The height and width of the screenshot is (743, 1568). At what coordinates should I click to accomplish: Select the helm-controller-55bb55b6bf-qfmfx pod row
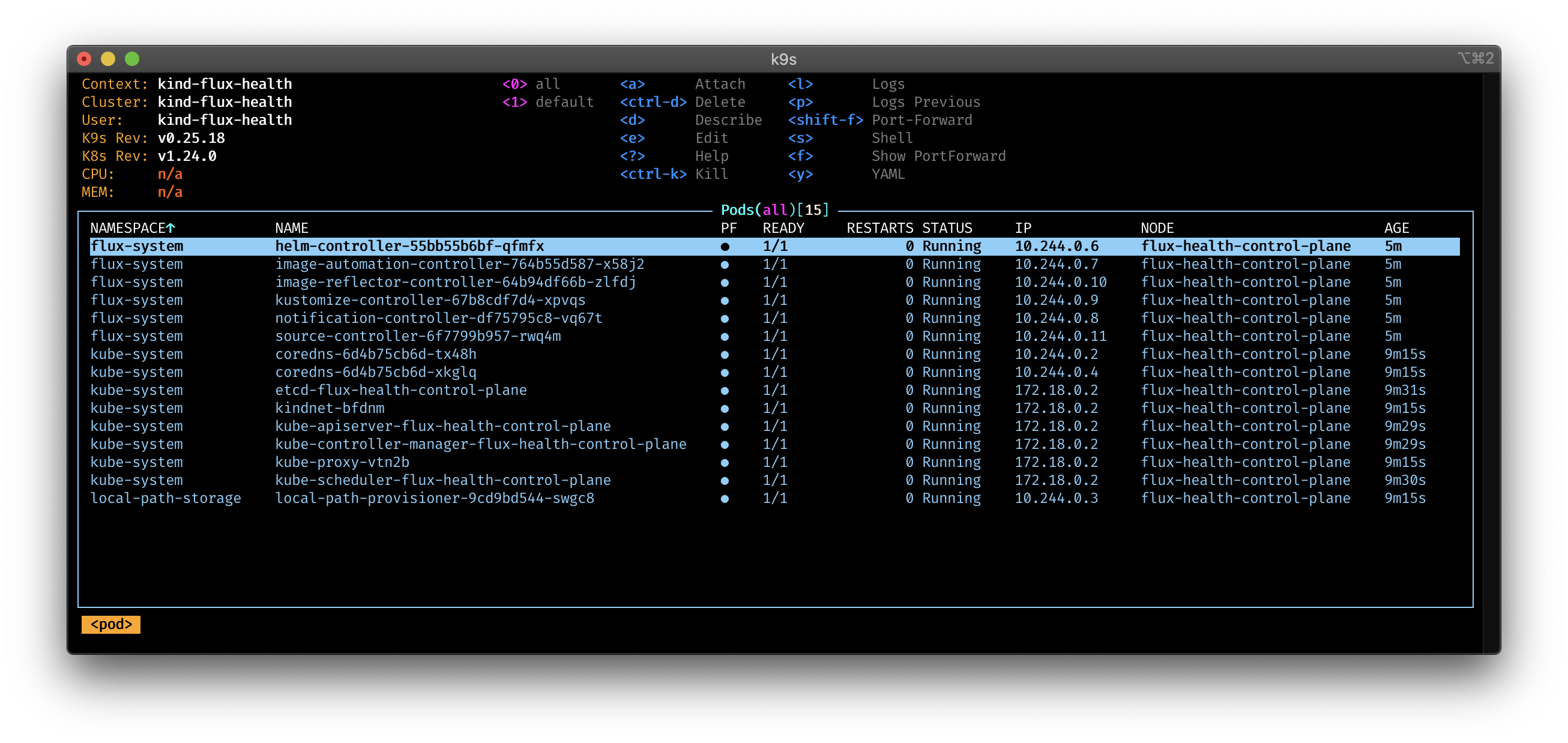tap(774, 247)
